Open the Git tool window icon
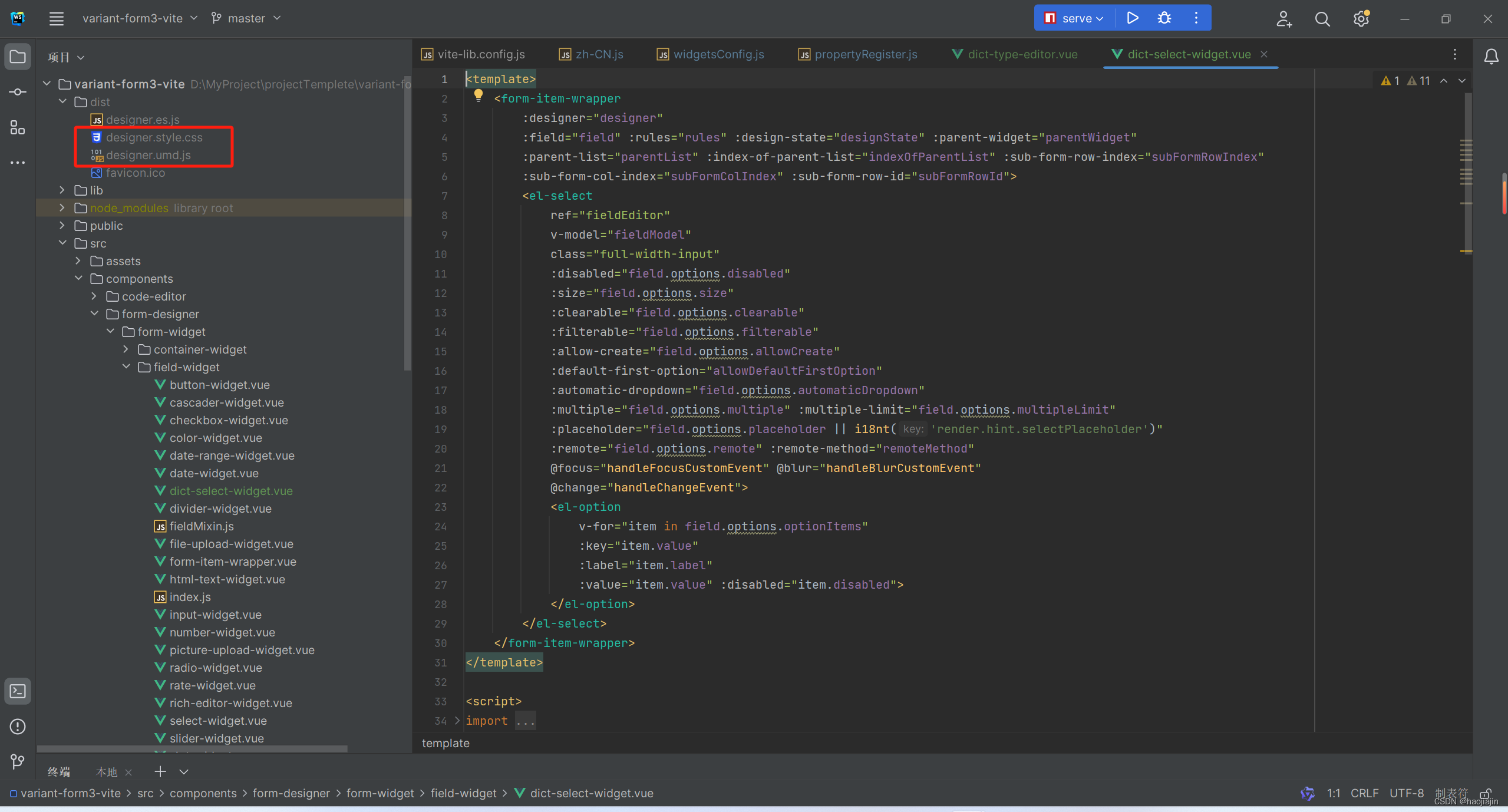Image resolution: width=1508 pixels, height=812 pixels. tap(18, 762)
